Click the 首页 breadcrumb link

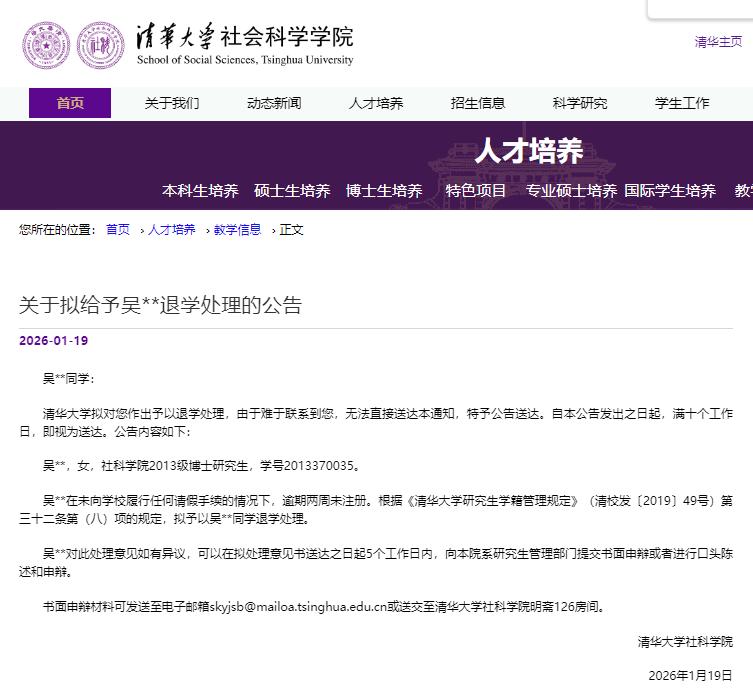118,229
